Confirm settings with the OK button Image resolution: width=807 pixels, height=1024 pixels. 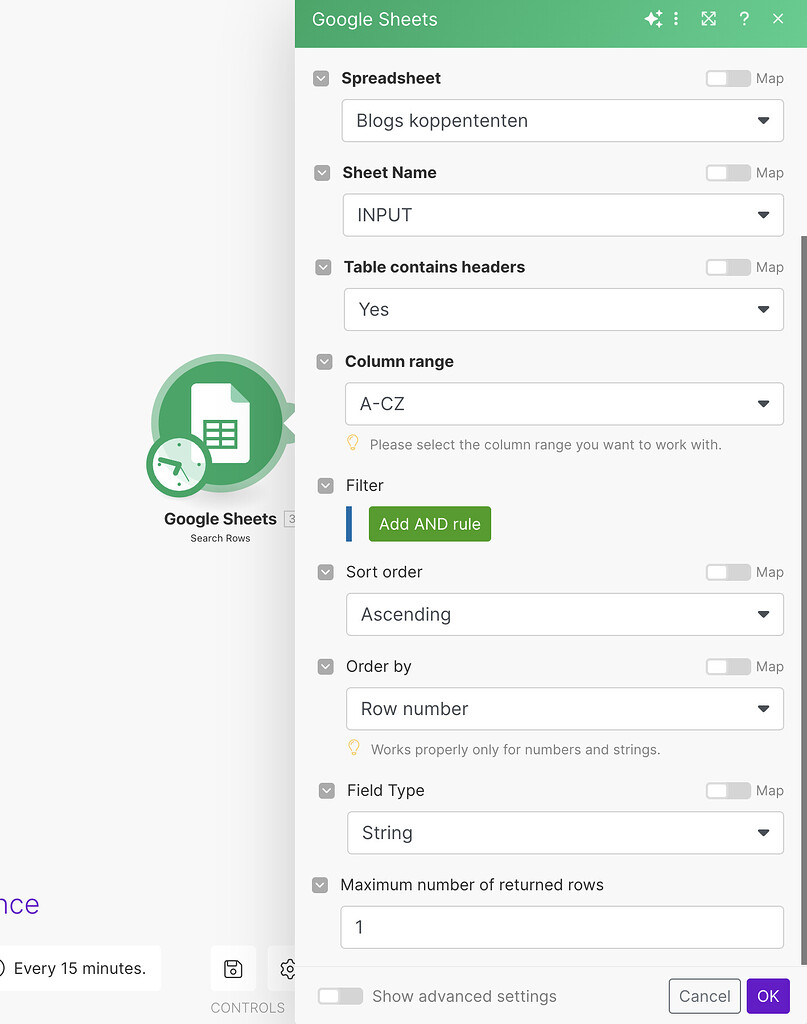768,996
